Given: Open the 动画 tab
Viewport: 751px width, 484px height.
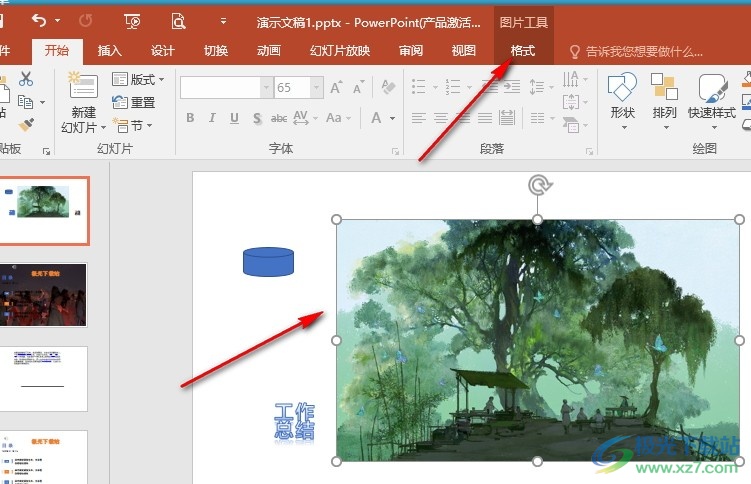Looking at the screenshot, I should pos(269,51).
